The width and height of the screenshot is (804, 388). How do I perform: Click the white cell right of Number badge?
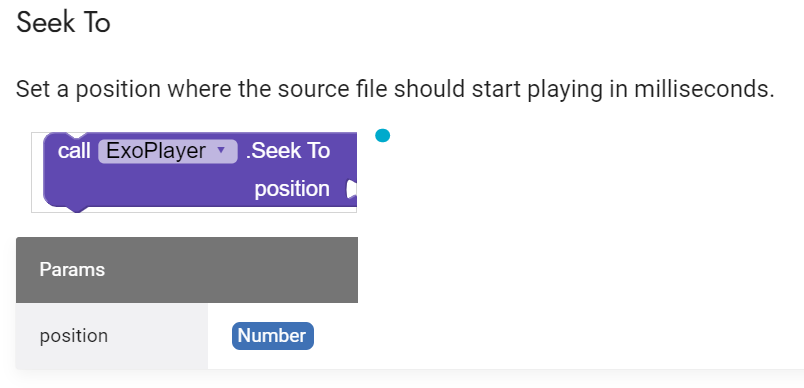coord(559,336)
